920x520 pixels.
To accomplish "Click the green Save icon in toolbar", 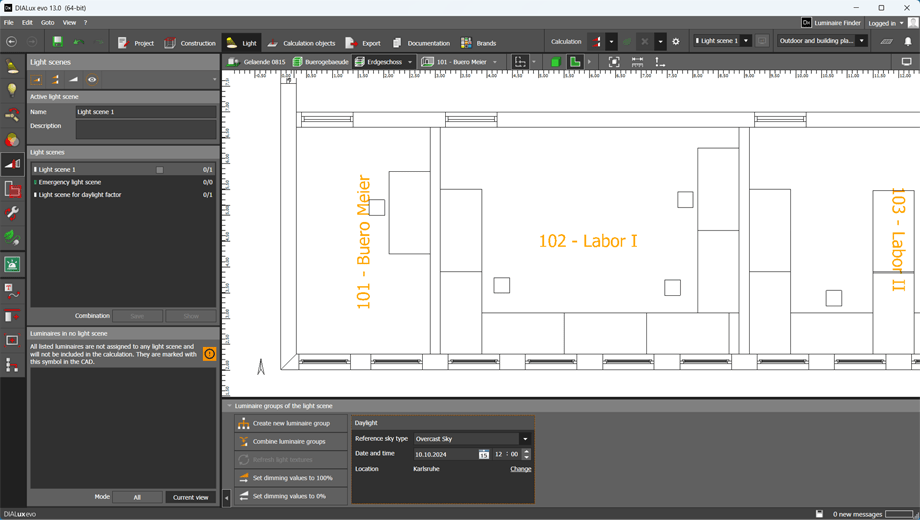I will (57, 42).
